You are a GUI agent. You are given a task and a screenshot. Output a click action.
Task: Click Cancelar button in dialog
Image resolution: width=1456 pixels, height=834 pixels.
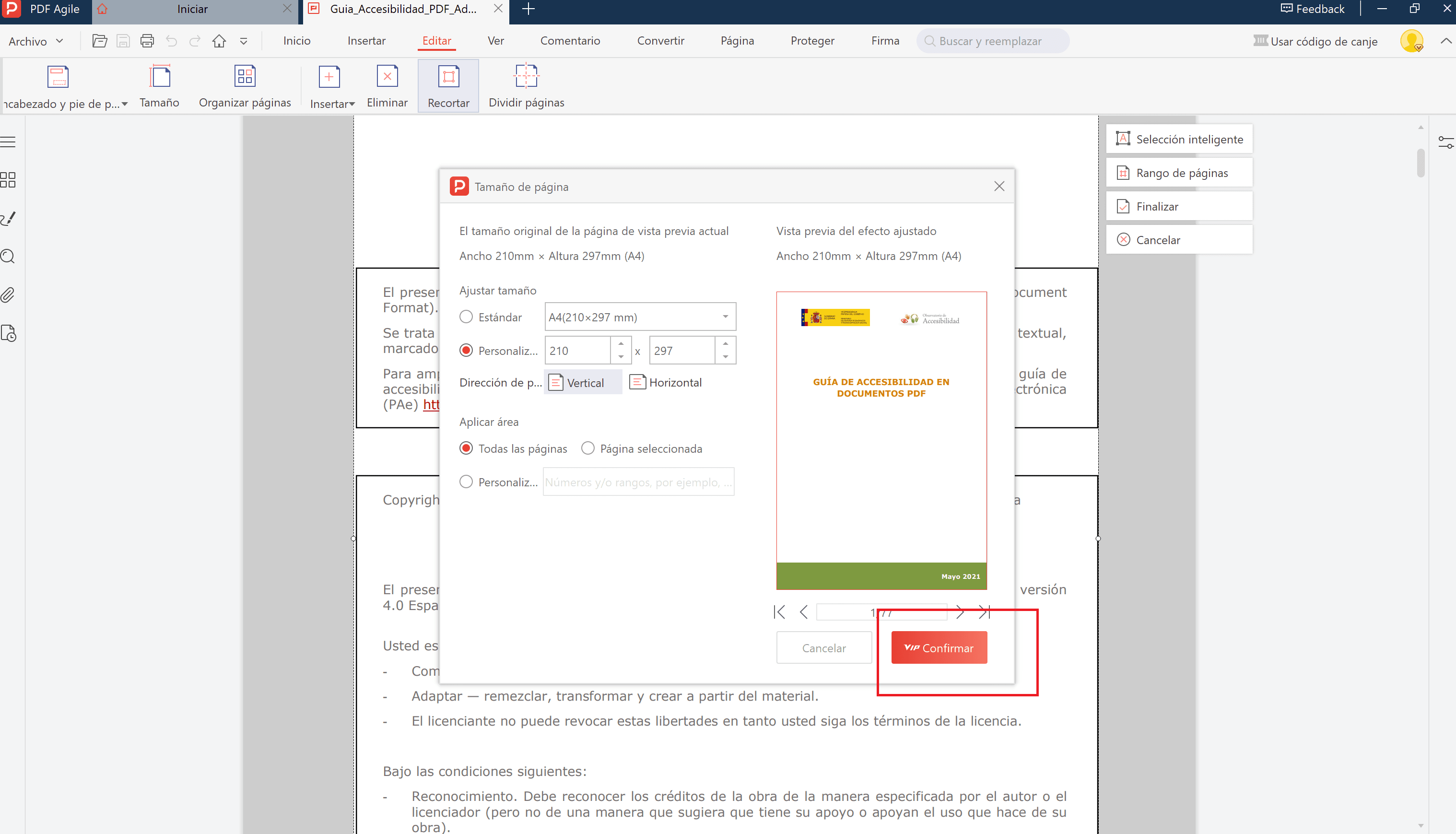[823, 648]
